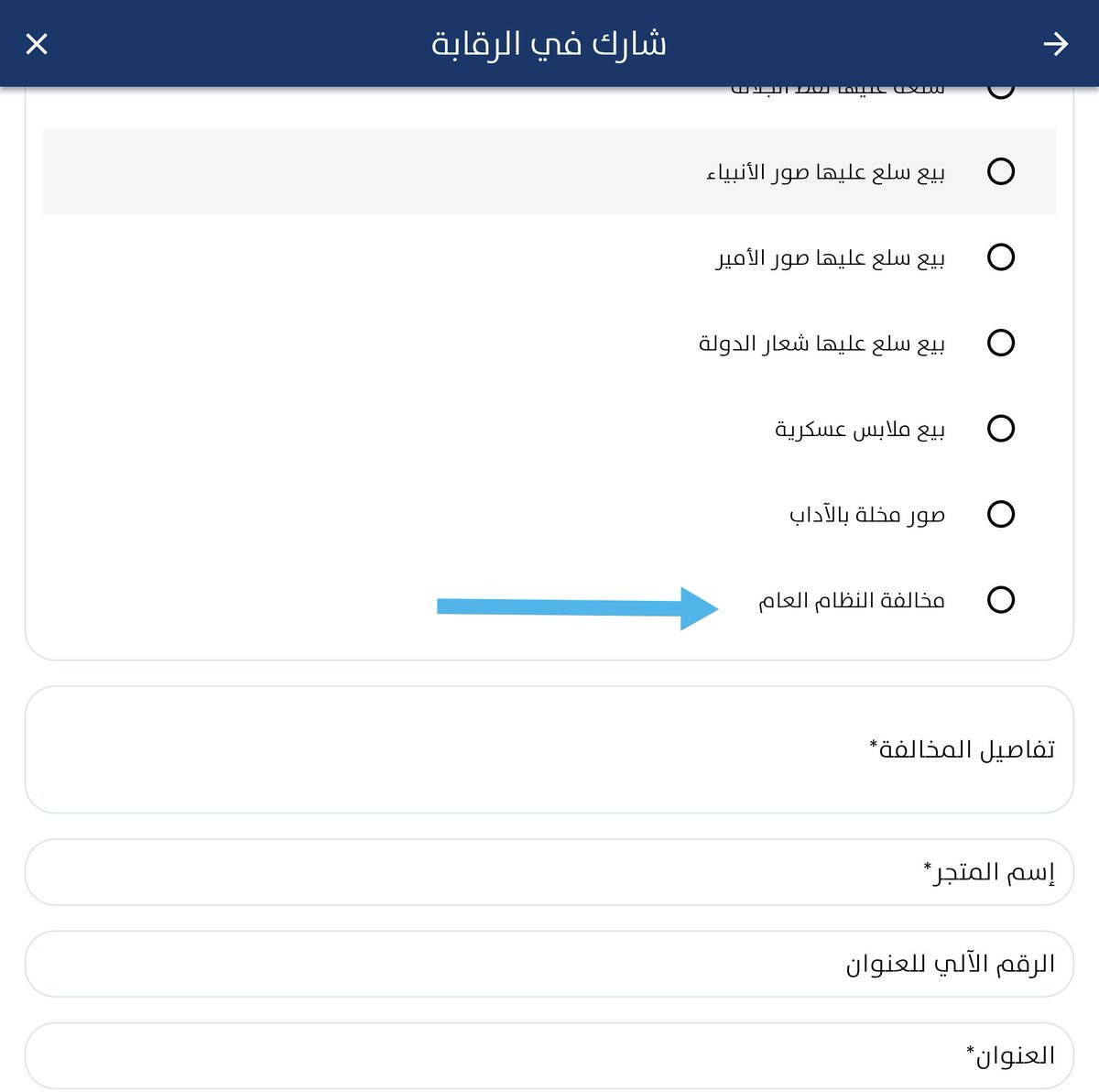Tap the forward arrow icon in header
This screenshot has width=1099, height=1092.
[1056, 43]
